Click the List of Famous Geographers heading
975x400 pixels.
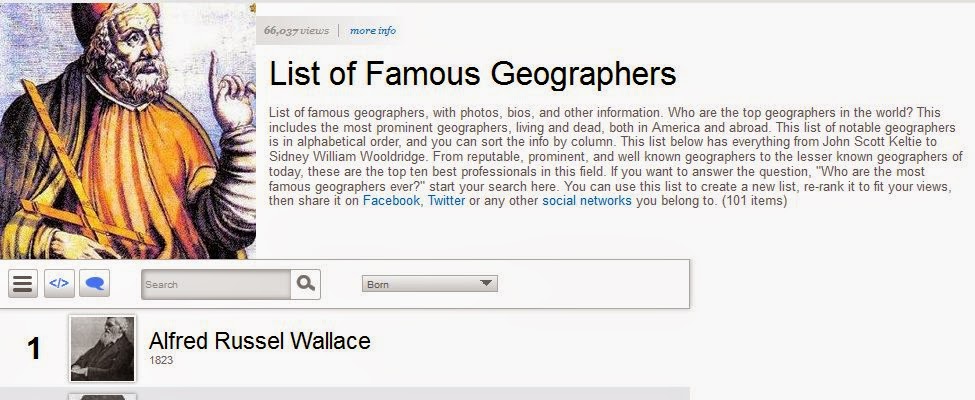473,74
